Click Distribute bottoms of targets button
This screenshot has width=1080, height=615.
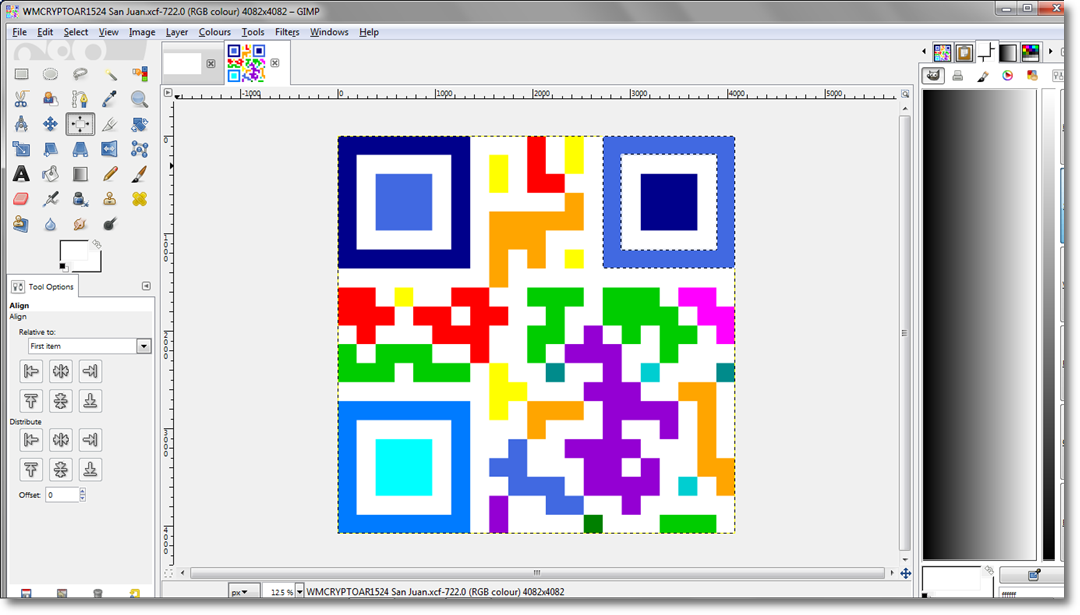90,470
